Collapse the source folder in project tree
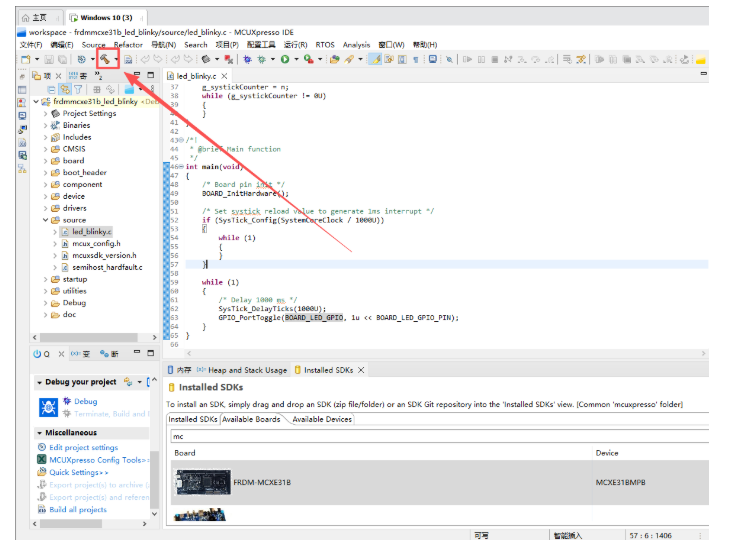Image resolution: width=741 pixels, height=546 pixels. (x=45, y=220)
